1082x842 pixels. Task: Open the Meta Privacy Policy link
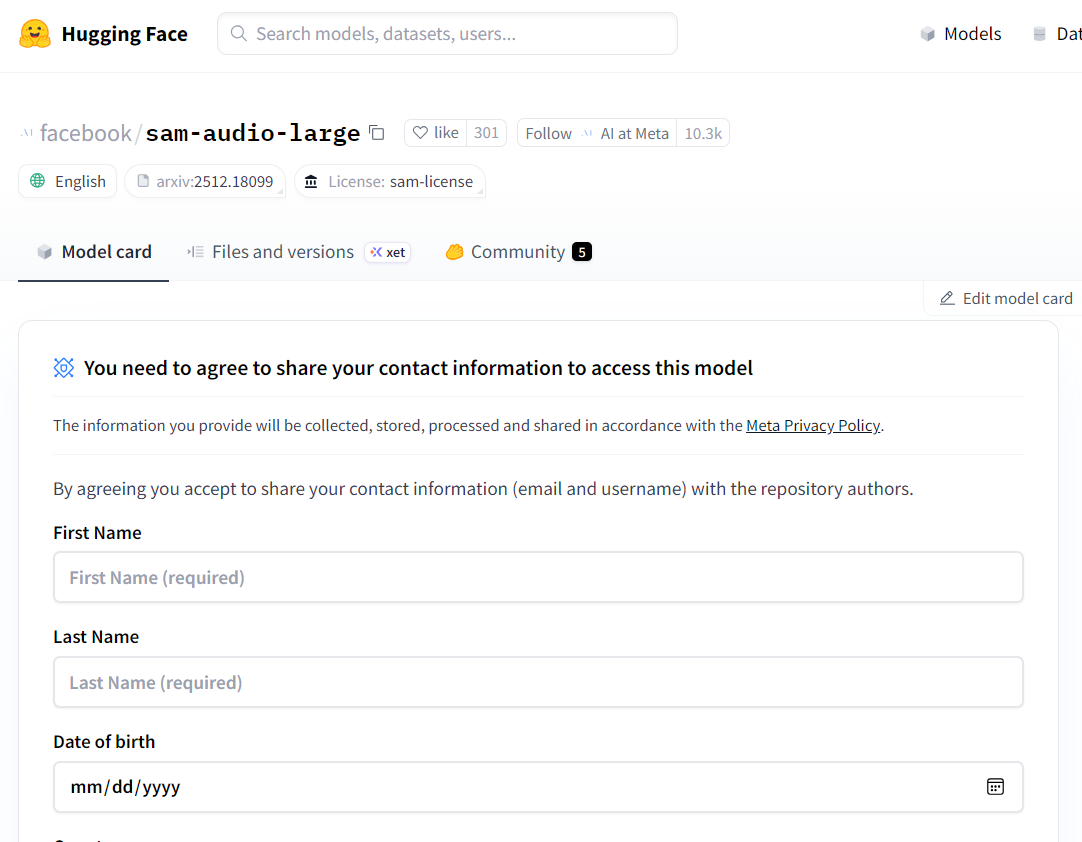(x=813, y=425)
